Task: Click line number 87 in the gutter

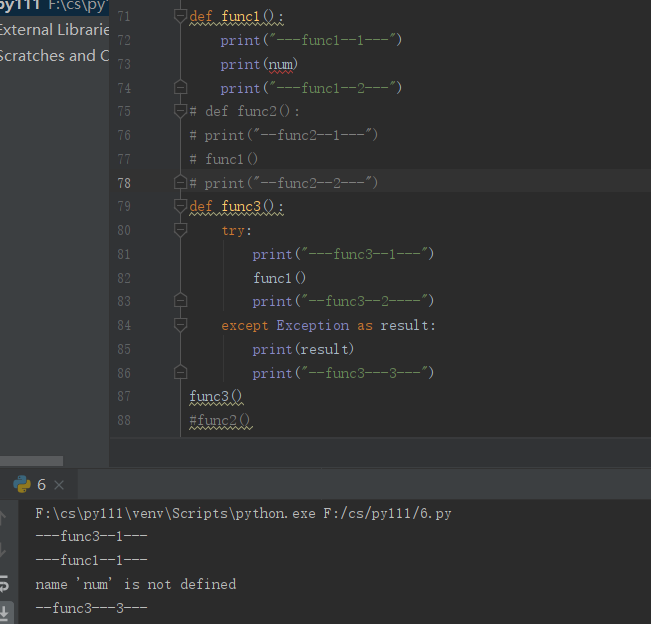Action: (x=124, y=396)
